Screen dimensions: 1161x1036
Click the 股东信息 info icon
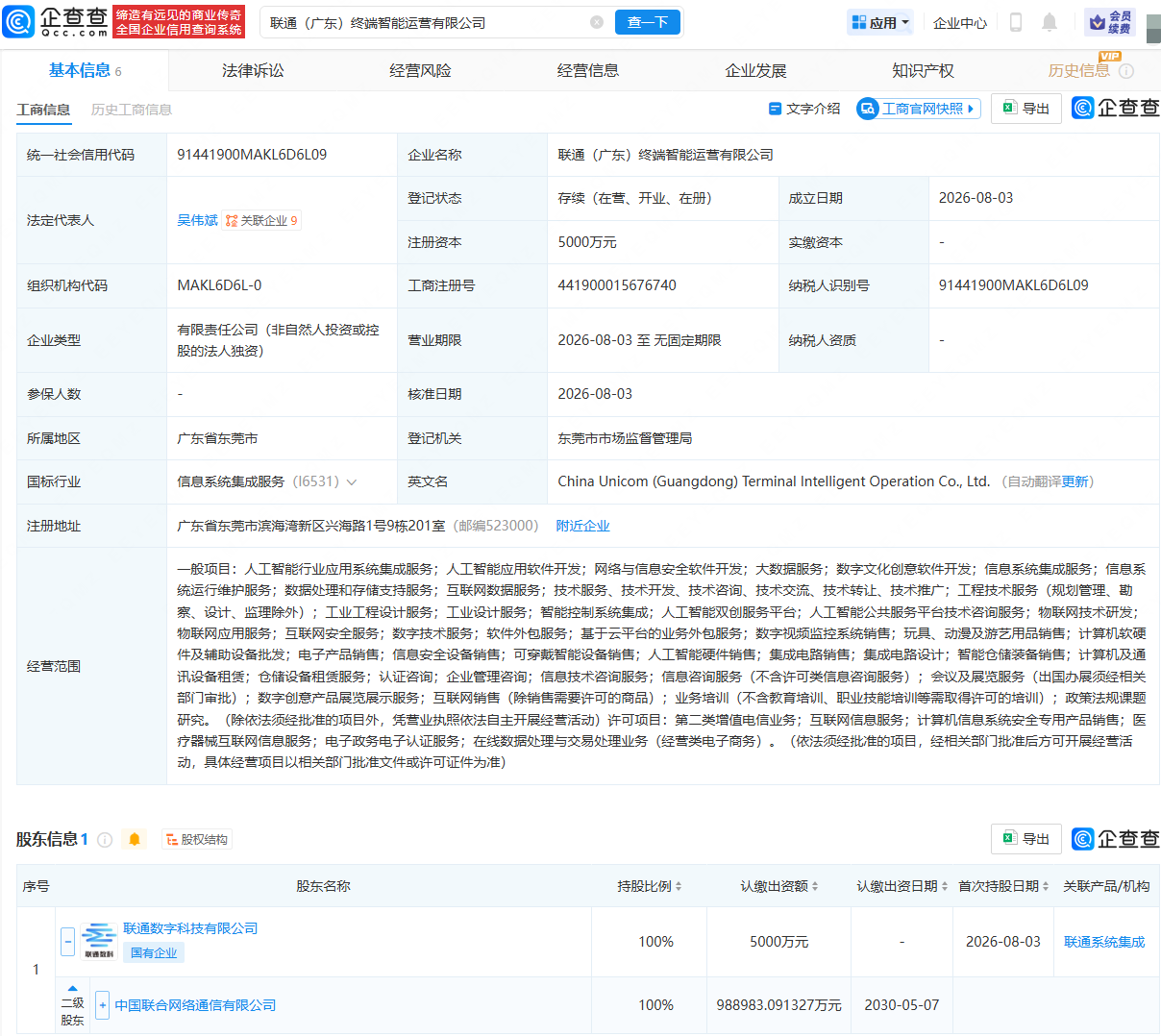(105, 840)
